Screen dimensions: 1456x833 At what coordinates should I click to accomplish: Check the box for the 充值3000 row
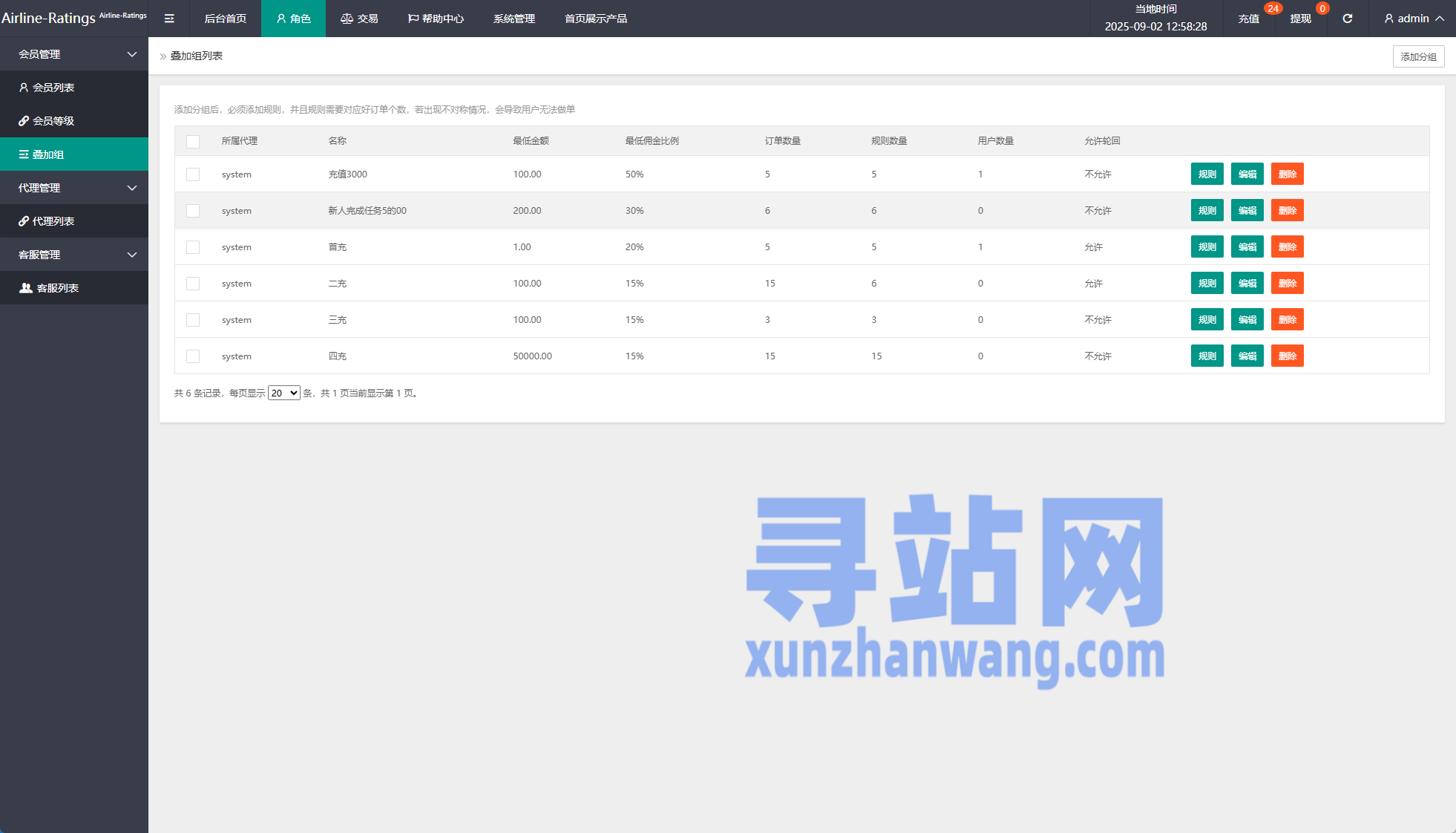193,174
